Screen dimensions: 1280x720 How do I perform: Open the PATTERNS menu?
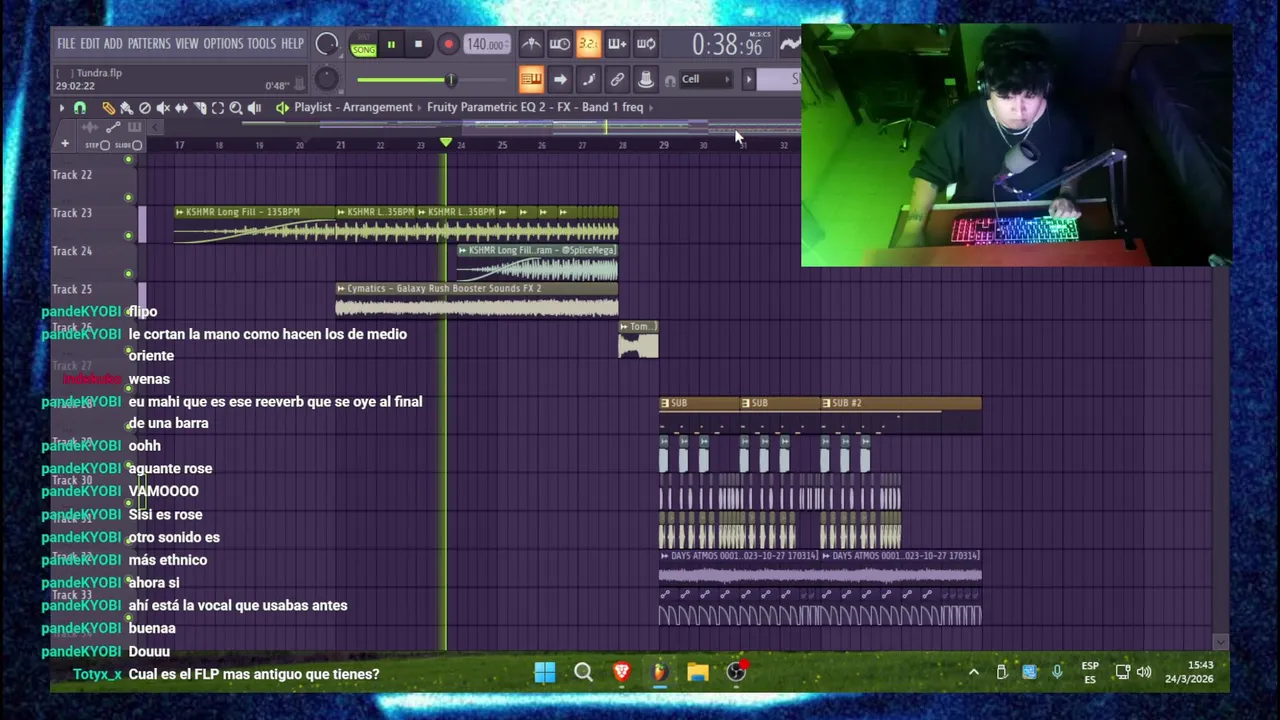(149, 44)
